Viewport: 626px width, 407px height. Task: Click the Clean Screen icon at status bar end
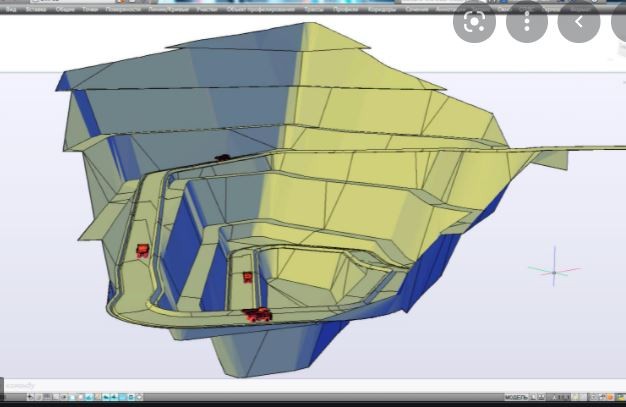coord(620,397)
